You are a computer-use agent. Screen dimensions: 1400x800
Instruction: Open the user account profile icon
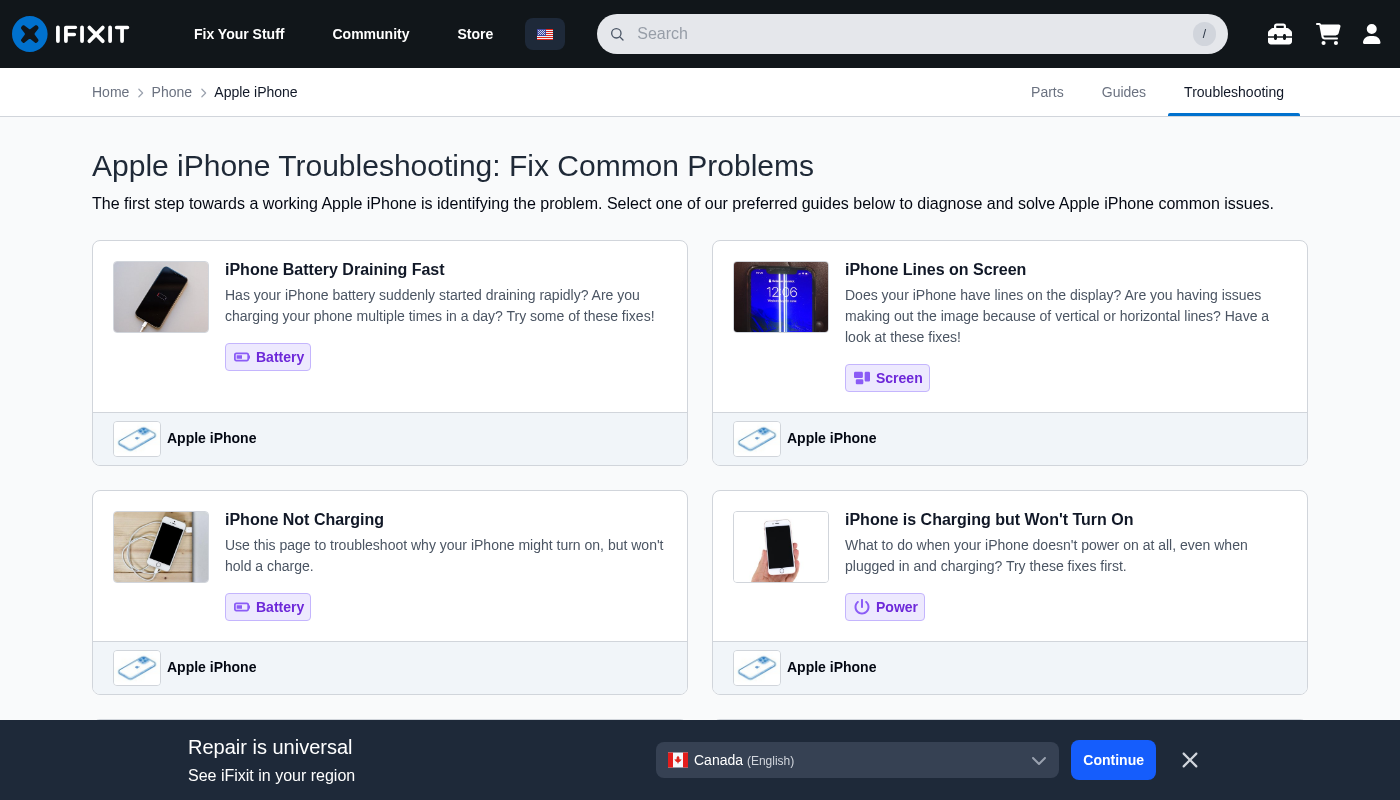(1371, 34)
